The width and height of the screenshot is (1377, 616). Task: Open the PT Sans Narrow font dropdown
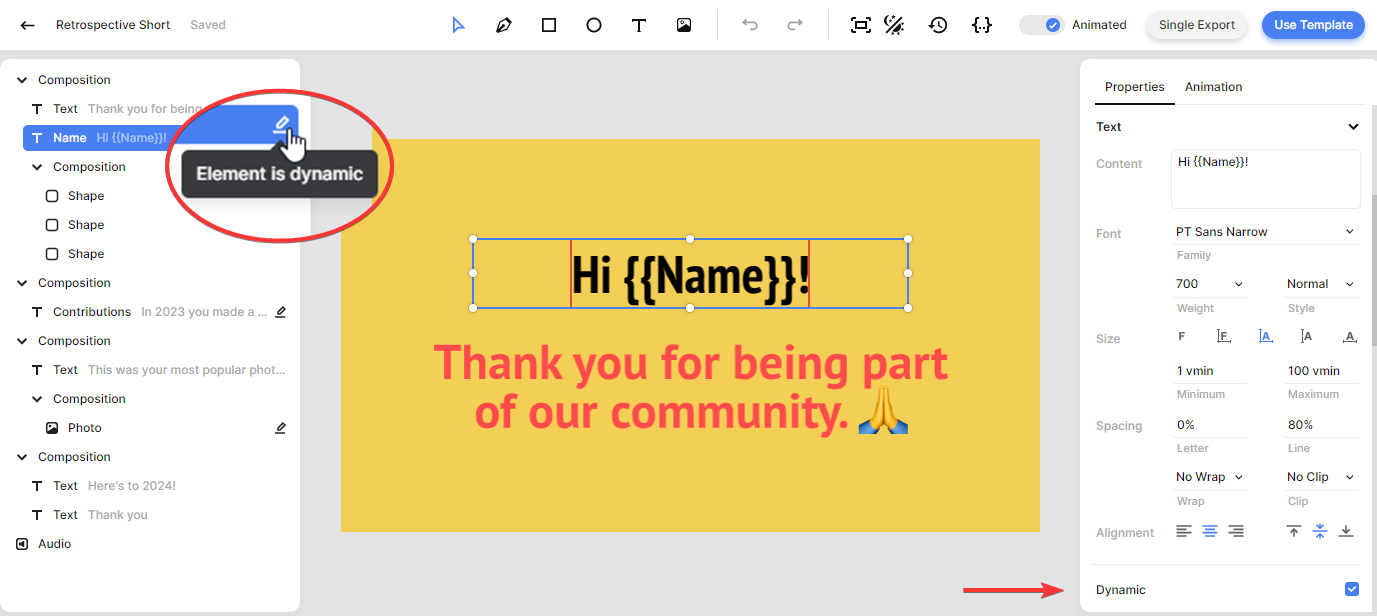1265,232
